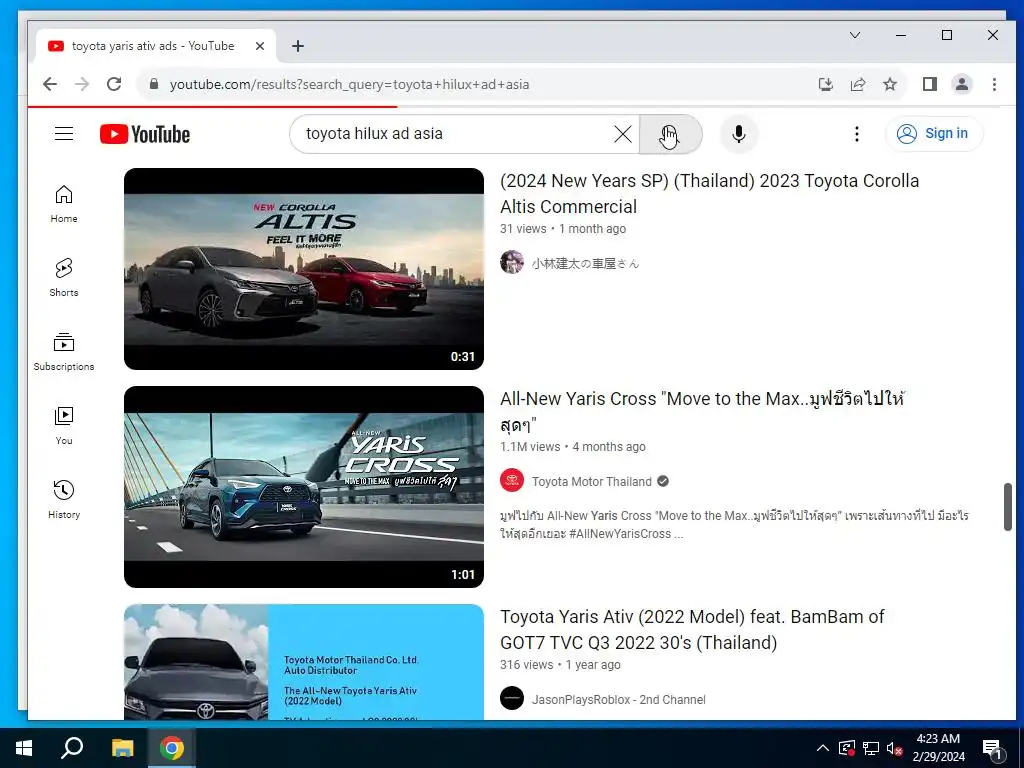Image resolution: width=1024 pixels, height=768 pixels.
Task: Click 小林建太の車屋さん channel avatar
Action: pos(512,263)
